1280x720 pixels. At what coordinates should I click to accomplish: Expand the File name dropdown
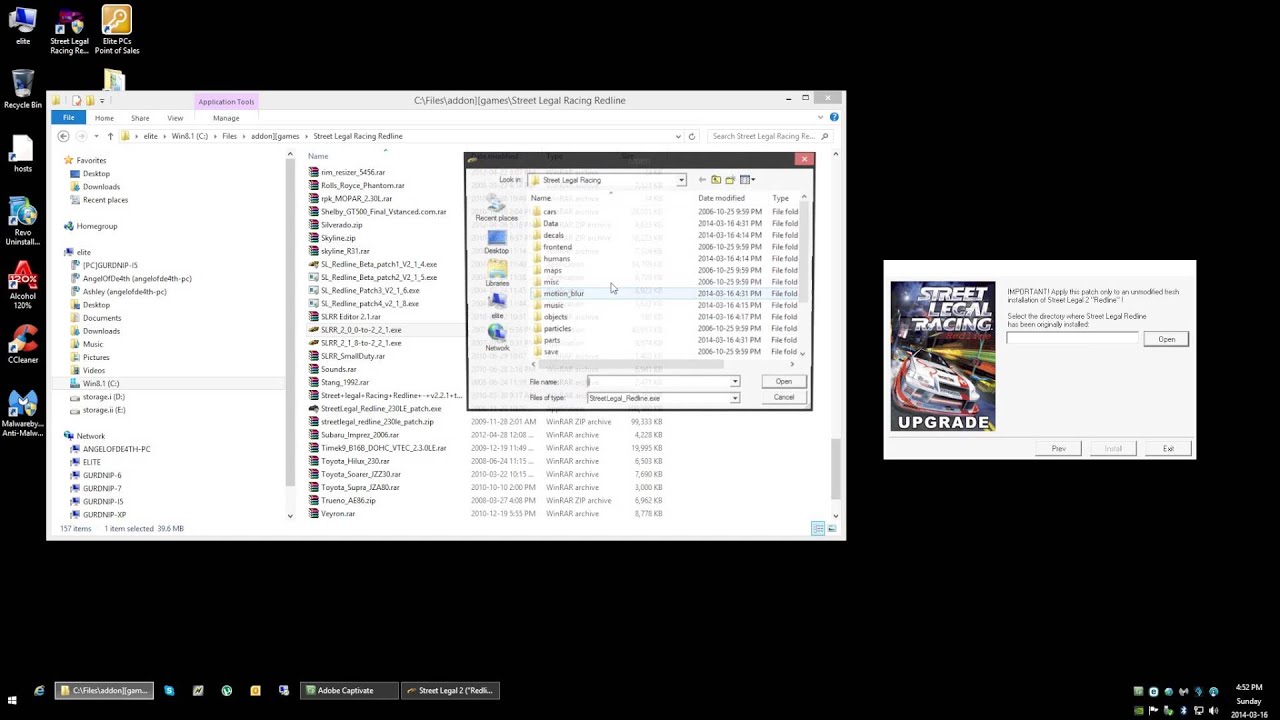[735, 382]
